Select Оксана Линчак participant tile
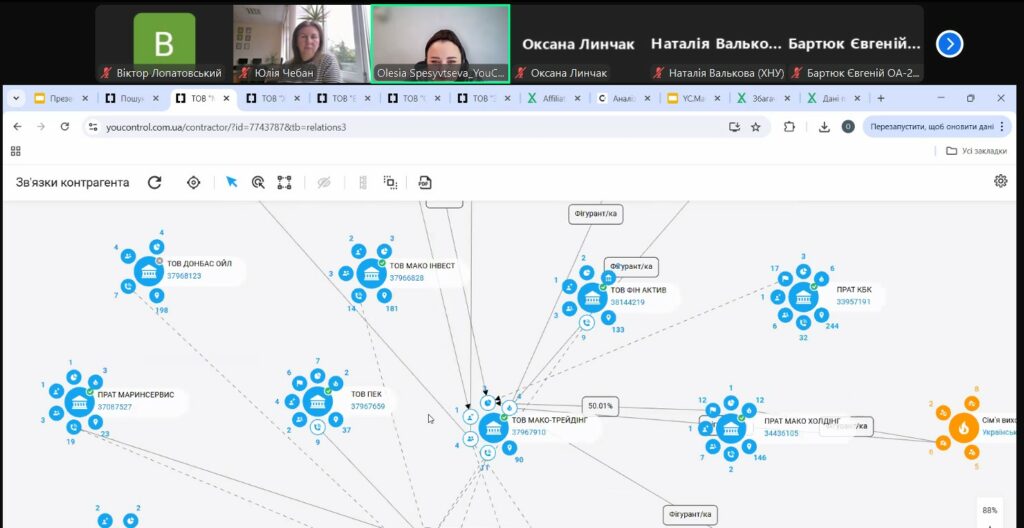This screenshot has height=528, width=1024. tap(579, 44)
